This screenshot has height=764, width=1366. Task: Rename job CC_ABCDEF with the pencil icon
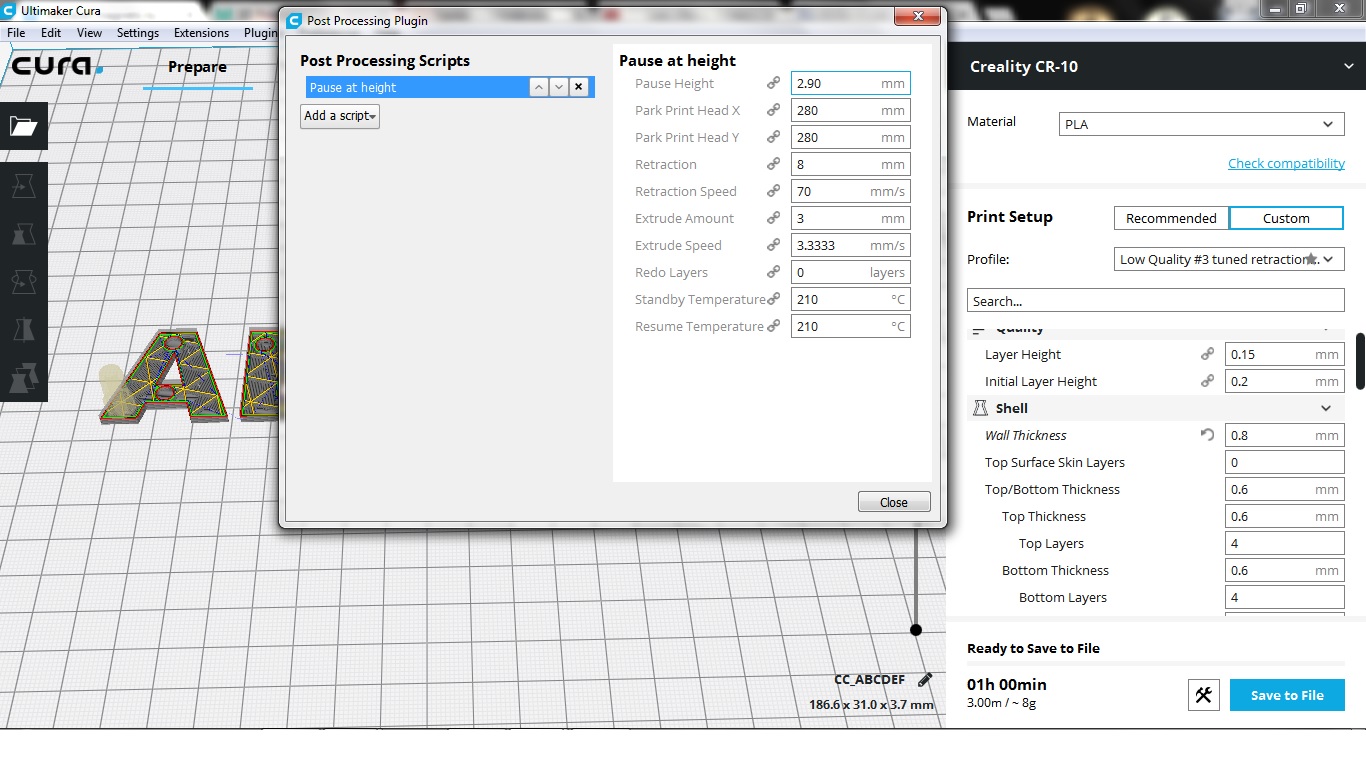(925, 679)
